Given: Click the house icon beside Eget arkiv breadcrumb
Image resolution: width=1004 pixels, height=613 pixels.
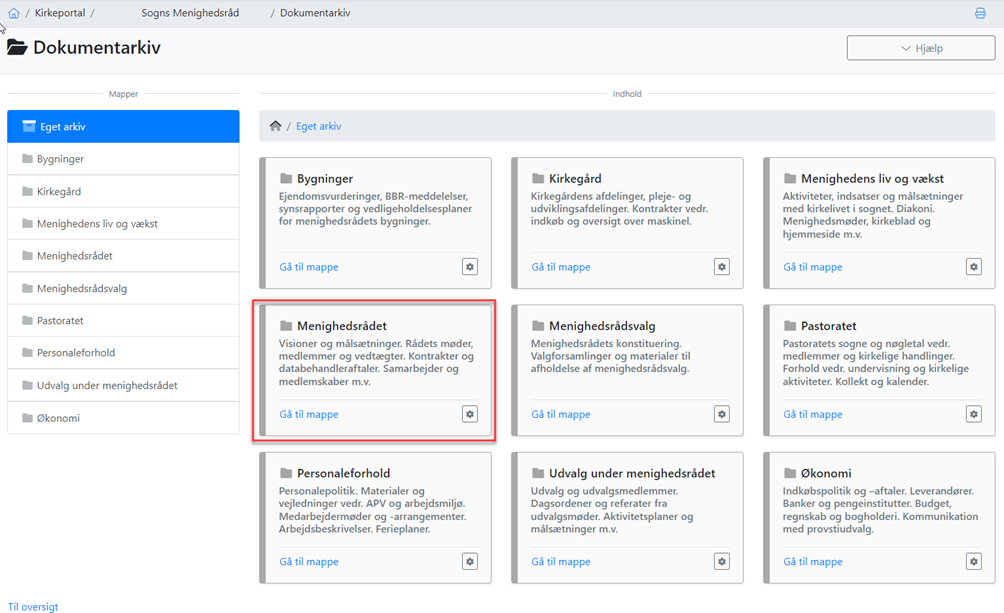Looking at the screenshot, I should click(x=275, y=126).
